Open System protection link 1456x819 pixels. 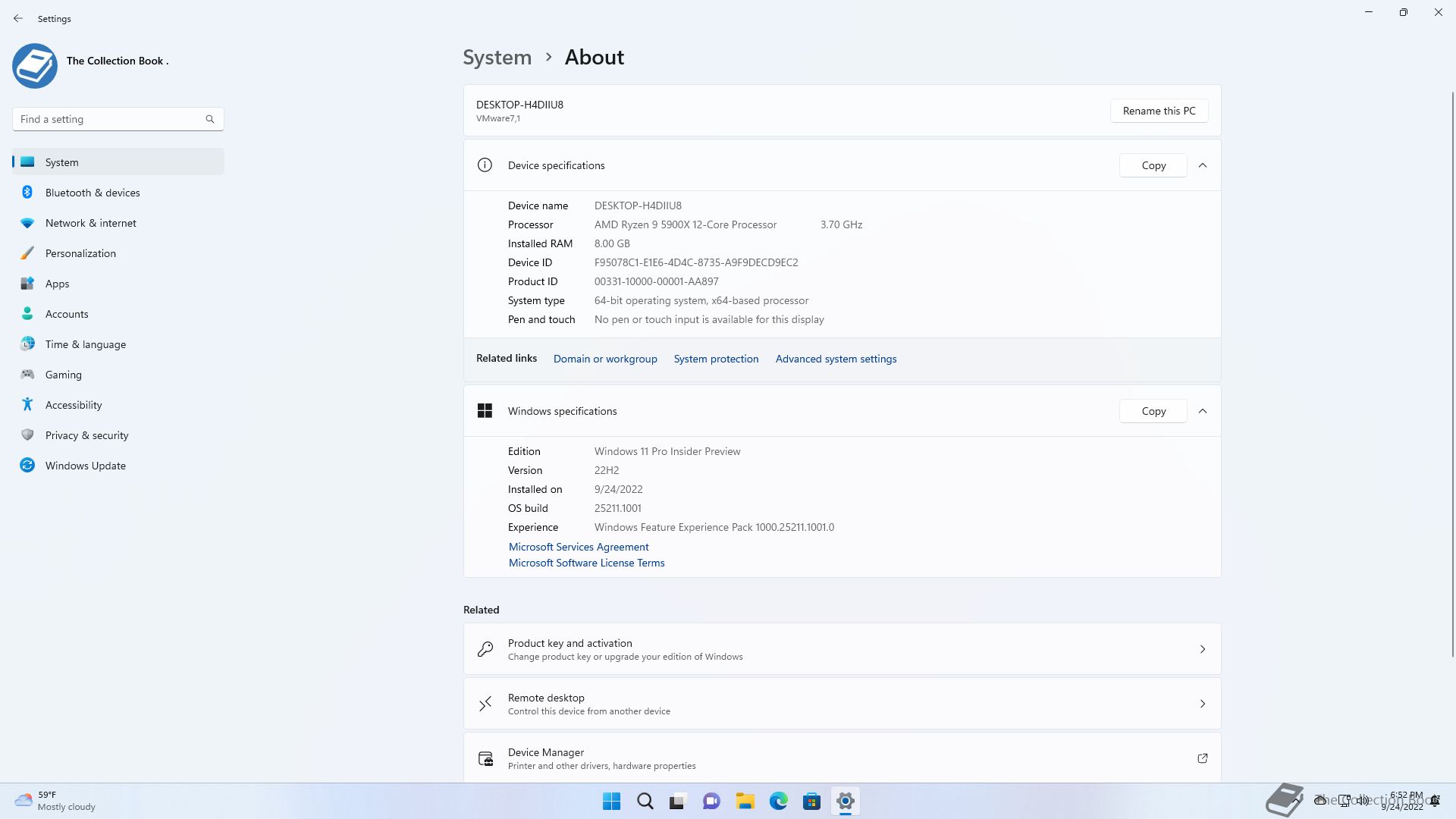pos(716,359)
